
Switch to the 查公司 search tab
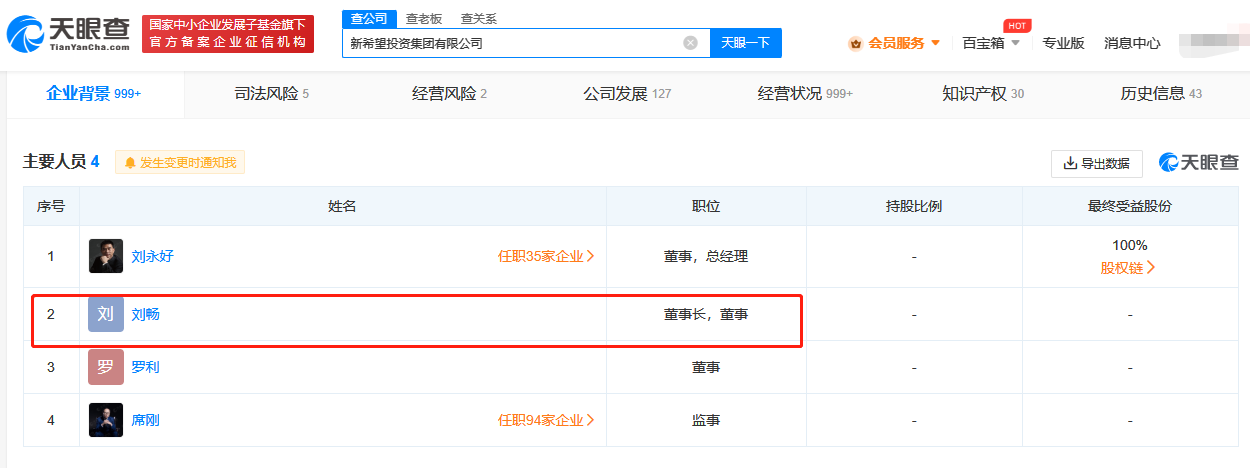[x=369, y=19]
